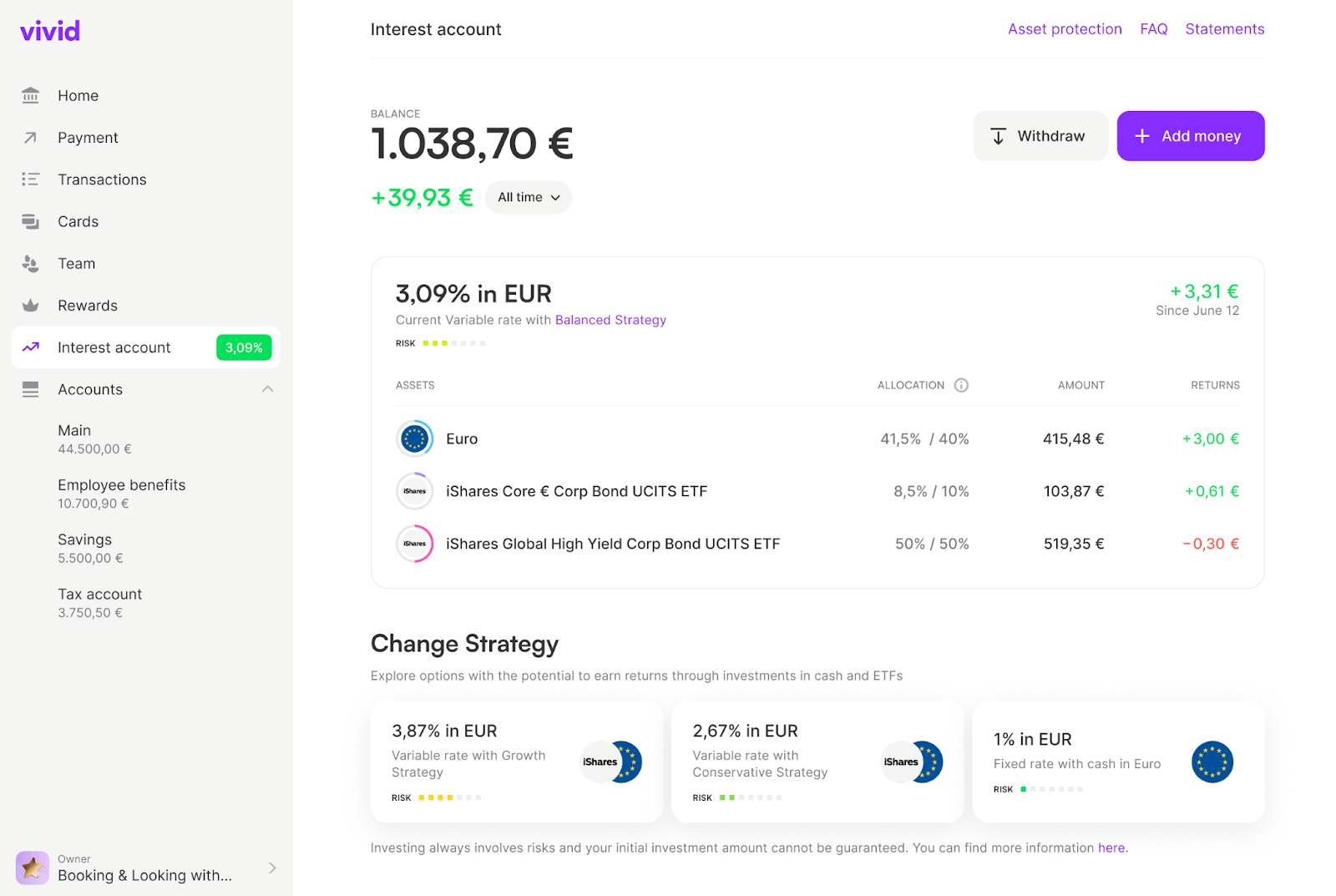This screenshot has height=896, width=1336.
Task: Click the Home bank icon in sidebar
Action: 31,96
